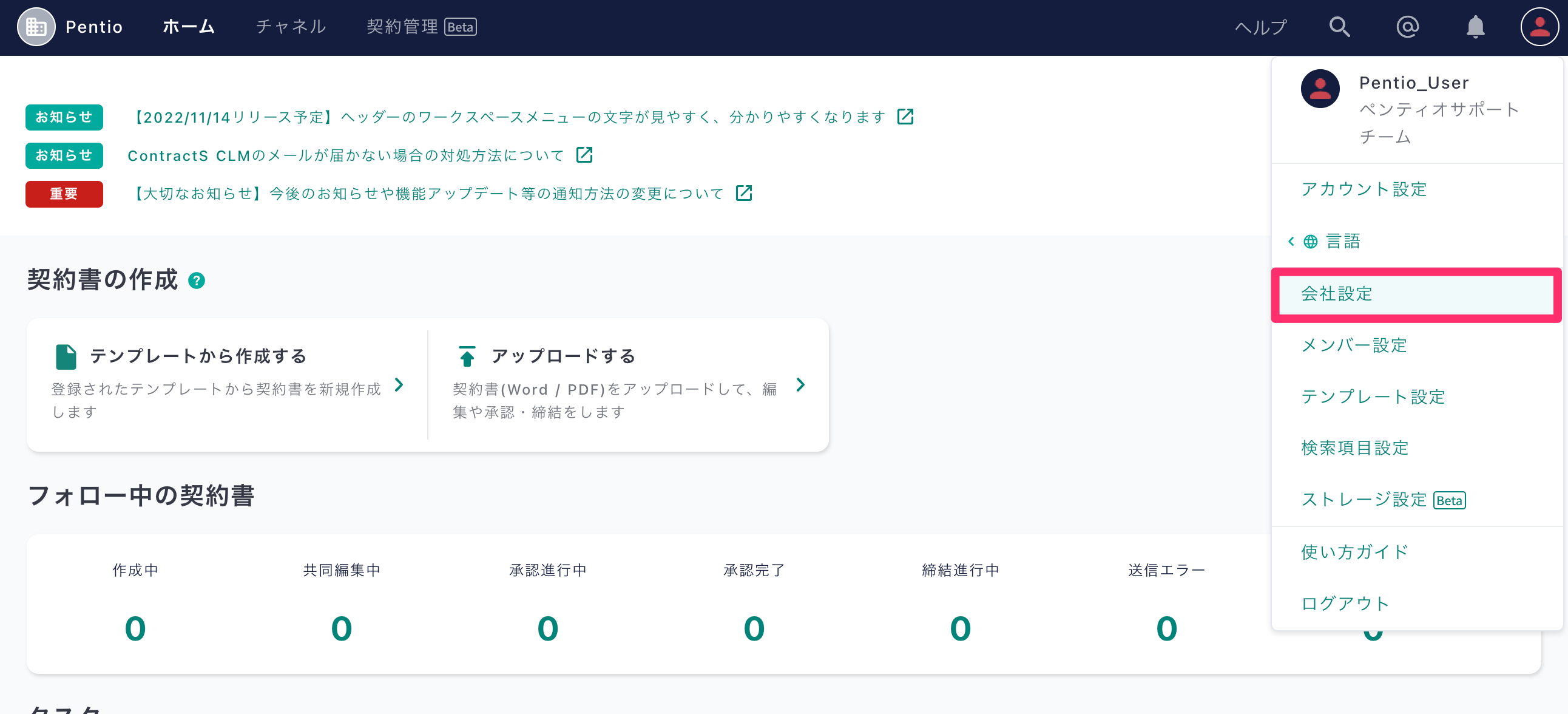
Task: Switch to the チャネル tab
Action: point(291,27)
